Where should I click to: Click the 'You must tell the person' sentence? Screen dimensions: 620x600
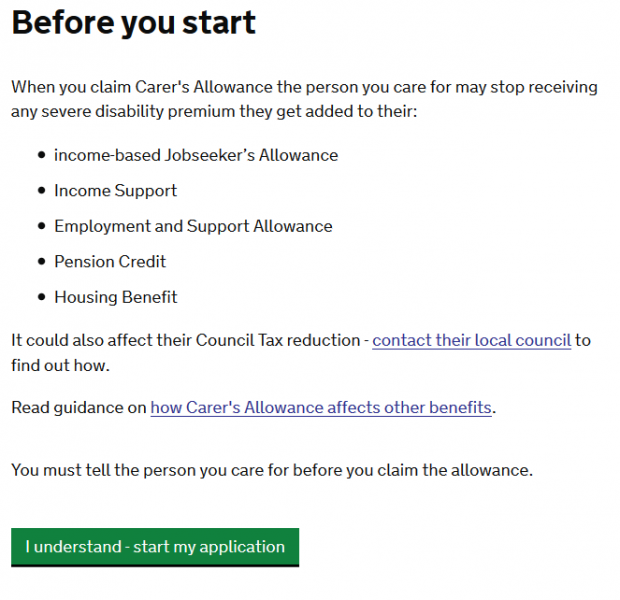[x=272, y=470]
